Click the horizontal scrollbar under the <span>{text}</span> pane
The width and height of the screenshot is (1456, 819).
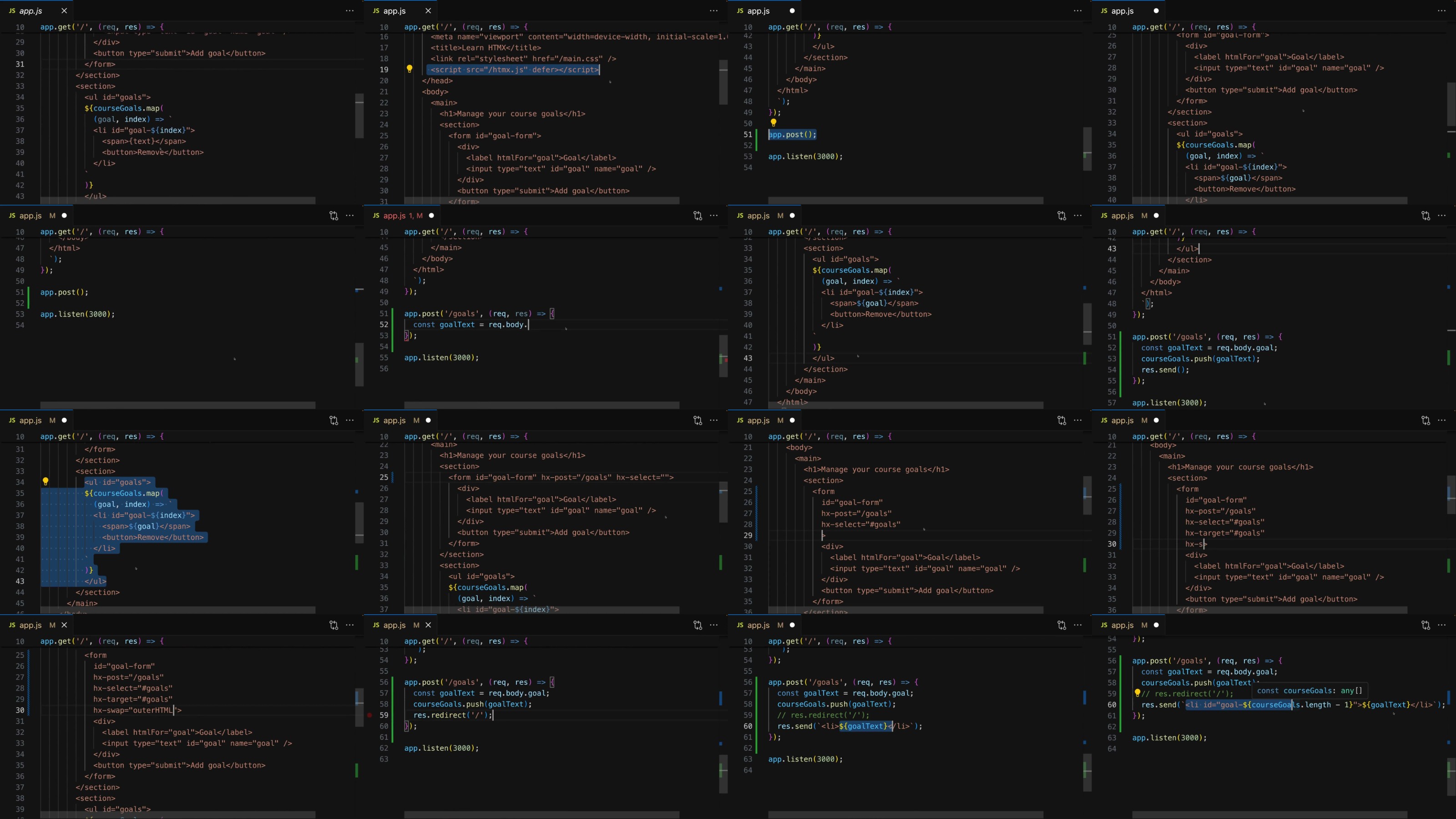[x=178, y=200]
